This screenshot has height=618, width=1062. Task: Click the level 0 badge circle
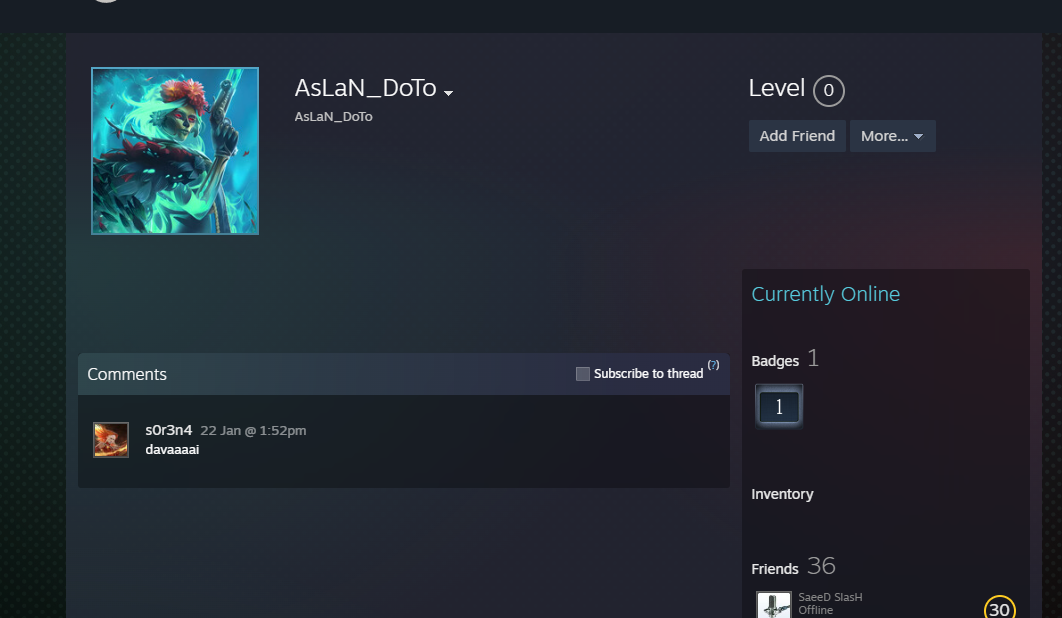pos(828,90)
